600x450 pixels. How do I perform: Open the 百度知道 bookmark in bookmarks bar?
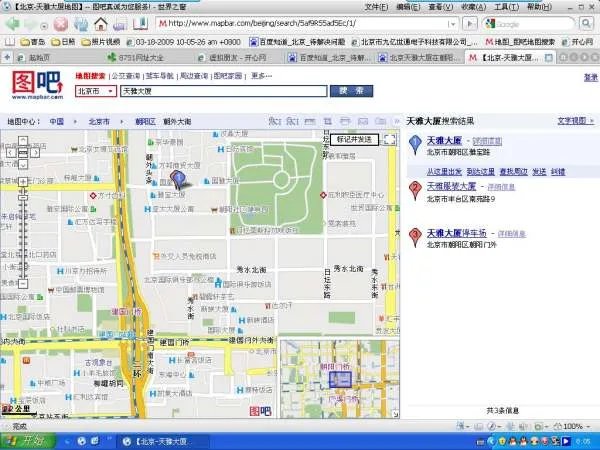click(297, 42)
